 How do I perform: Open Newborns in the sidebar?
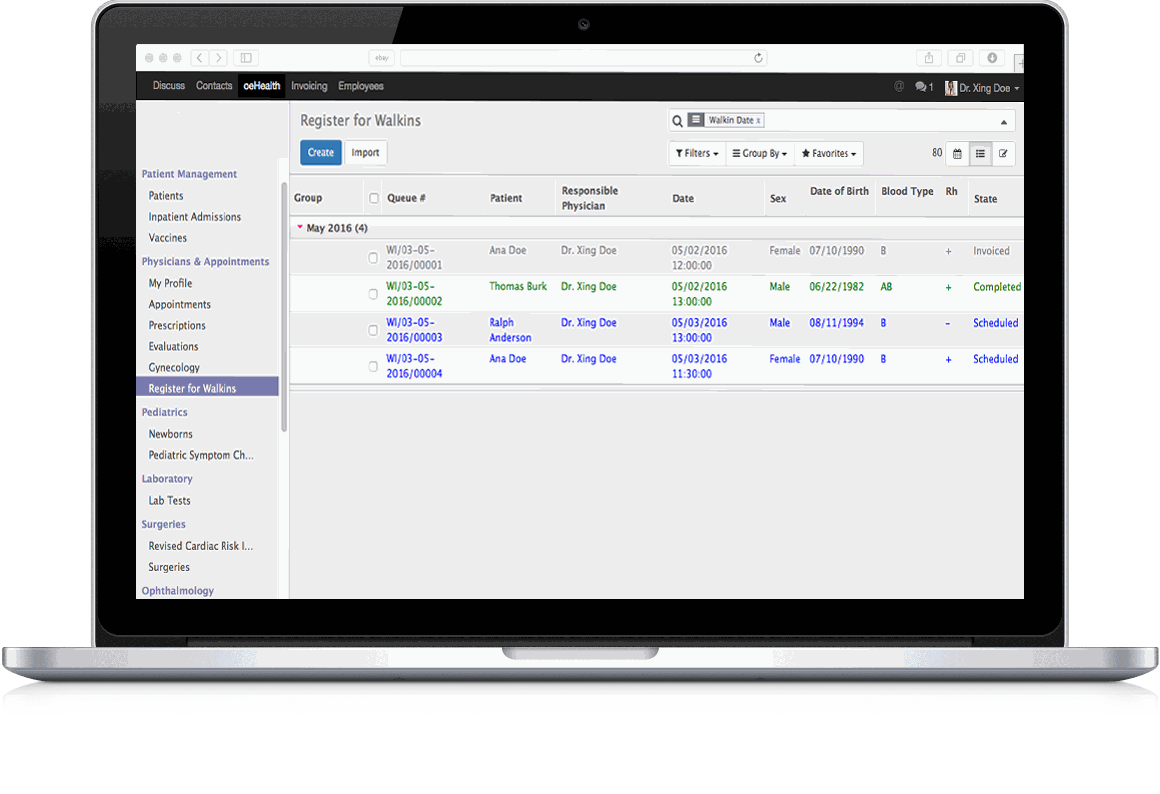(x=170, y=434)
